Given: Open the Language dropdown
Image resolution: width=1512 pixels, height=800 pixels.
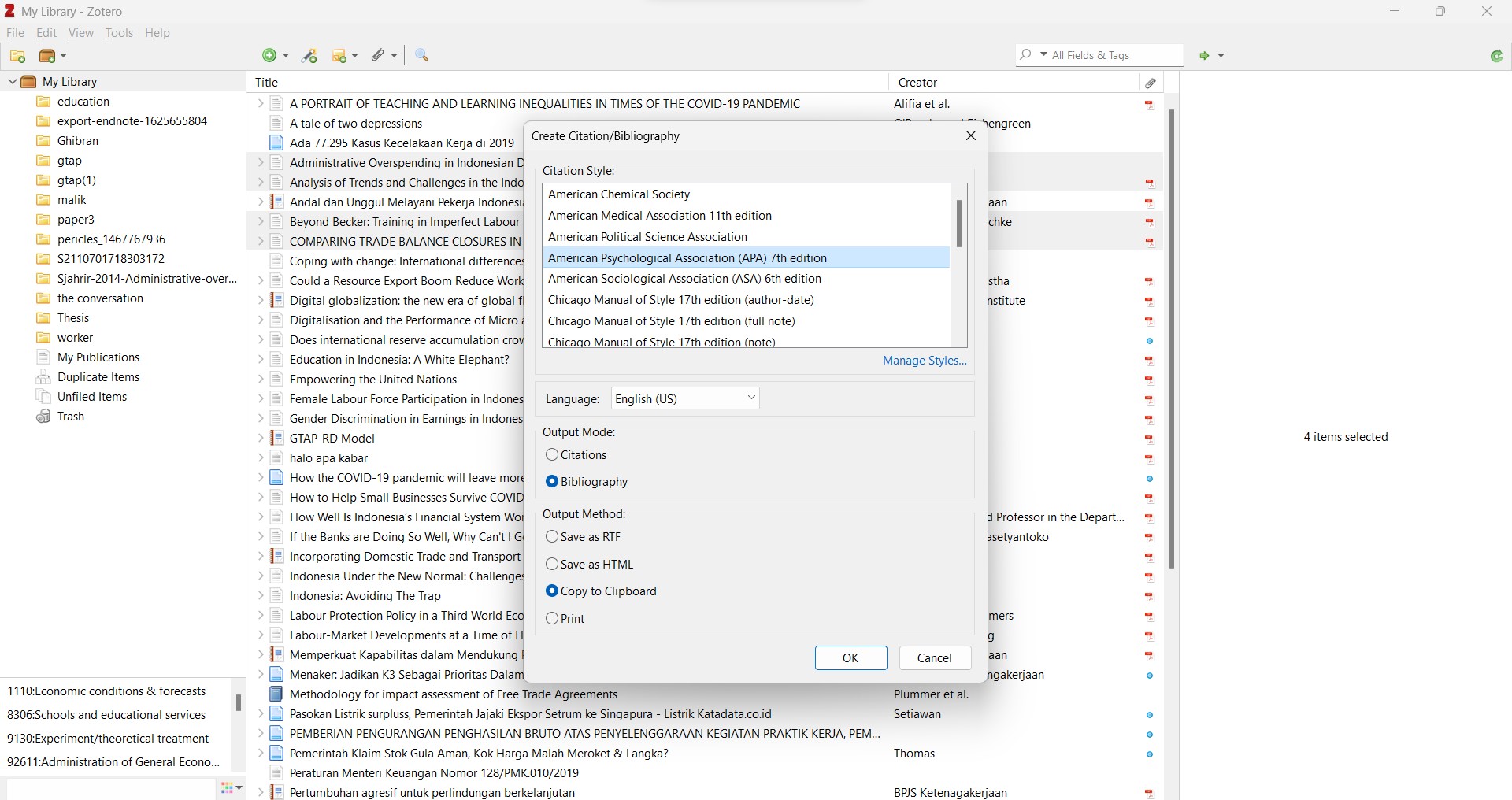Looking at the screenshot, I should pyautogui.click(x=684, y=398).
